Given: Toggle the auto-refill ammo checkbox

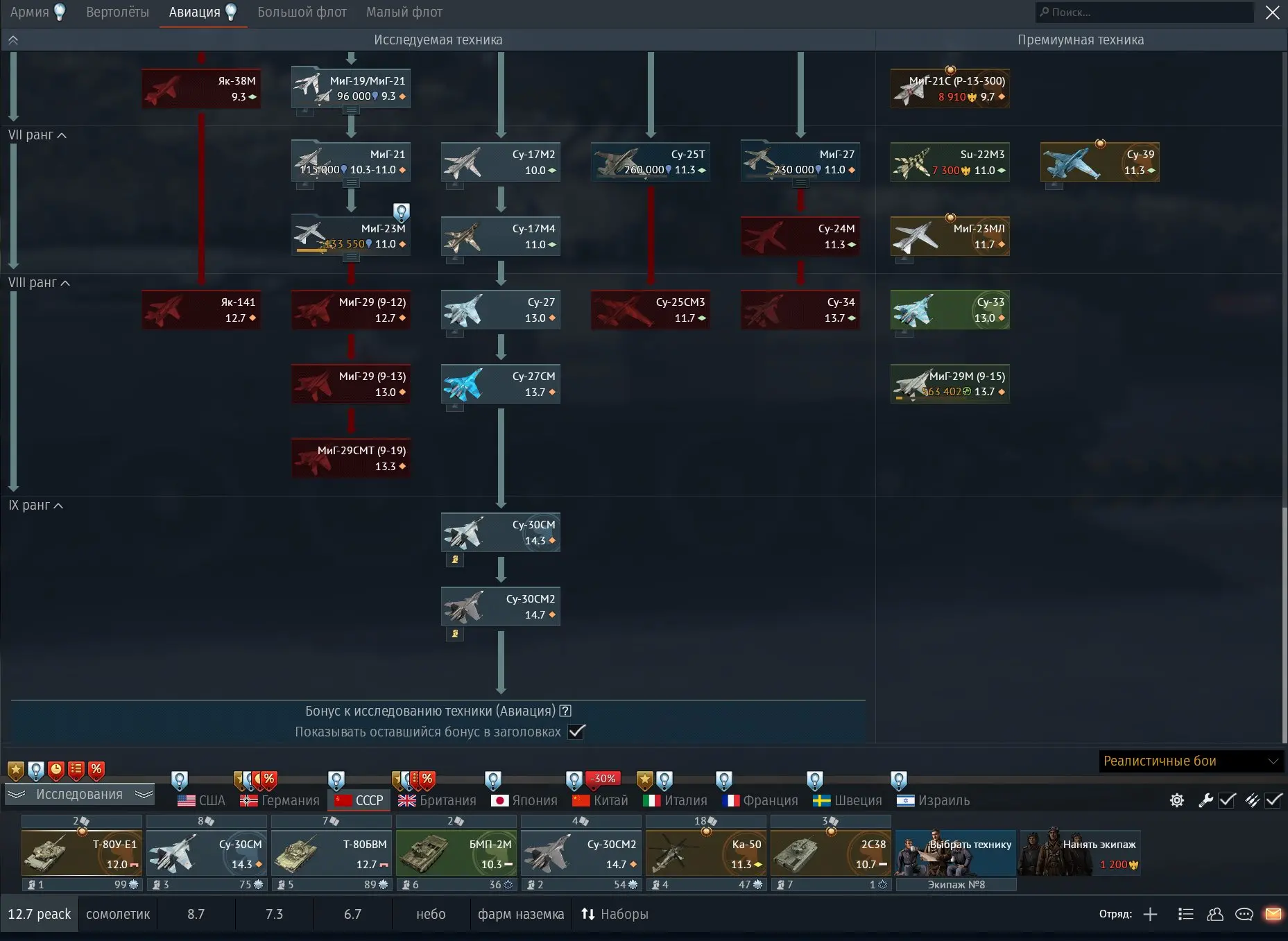Looking at the screenshot, I should [x=1274, y=800].
